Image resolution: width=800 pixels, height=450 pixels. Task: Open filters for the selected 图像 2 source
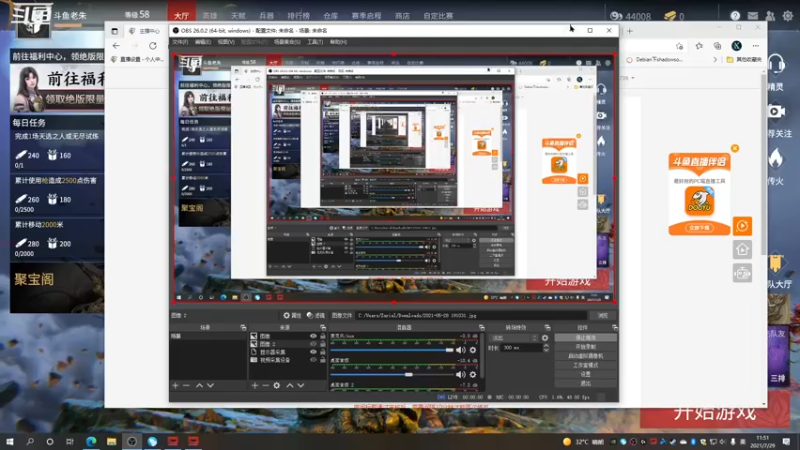pyautogui.click(x=316, y=316)
